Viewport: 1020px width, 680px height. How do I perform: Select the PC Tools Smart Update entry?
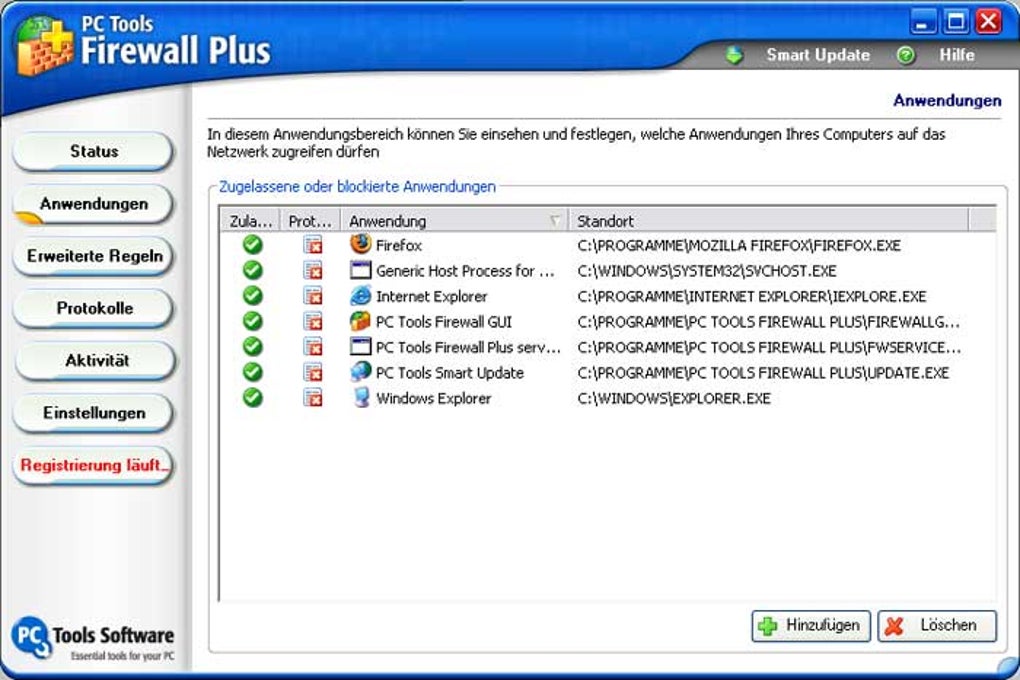pos(450,372)
